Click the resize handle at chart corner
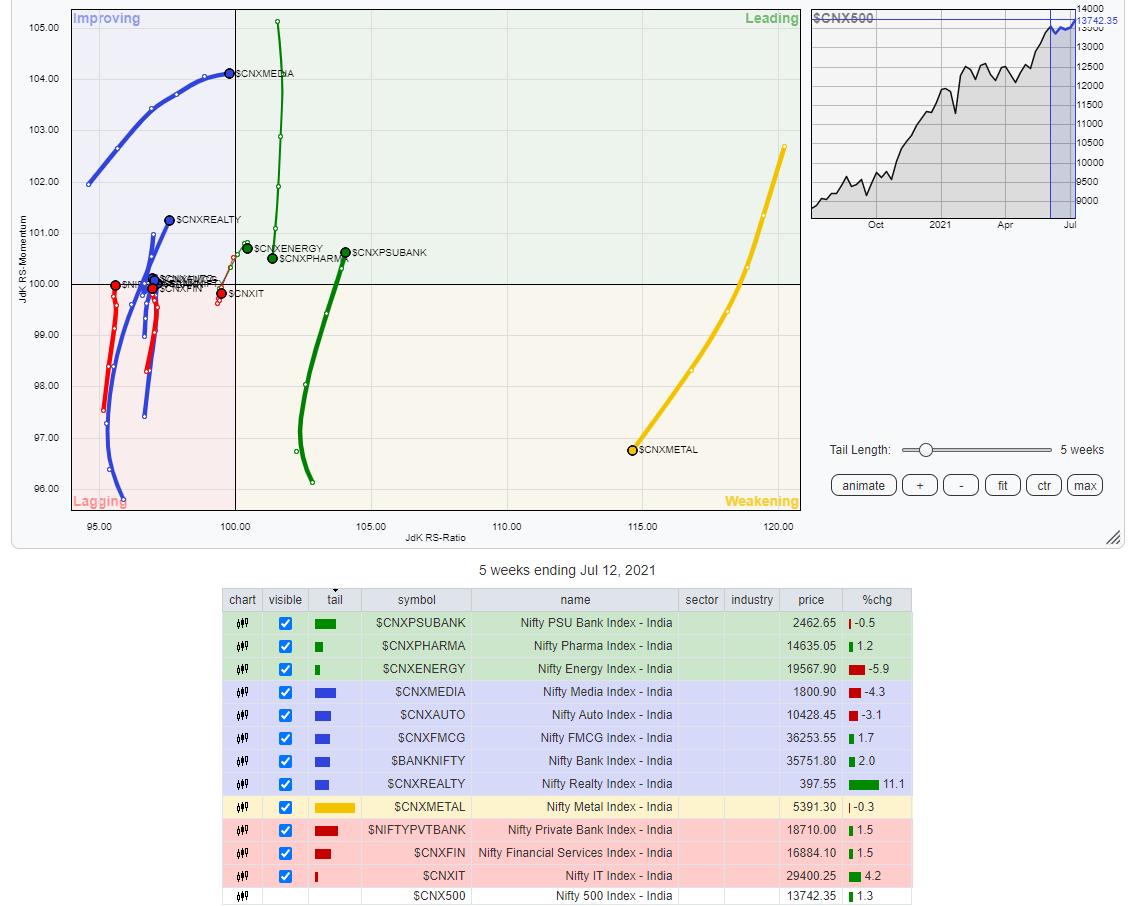 pos(1113,539)
